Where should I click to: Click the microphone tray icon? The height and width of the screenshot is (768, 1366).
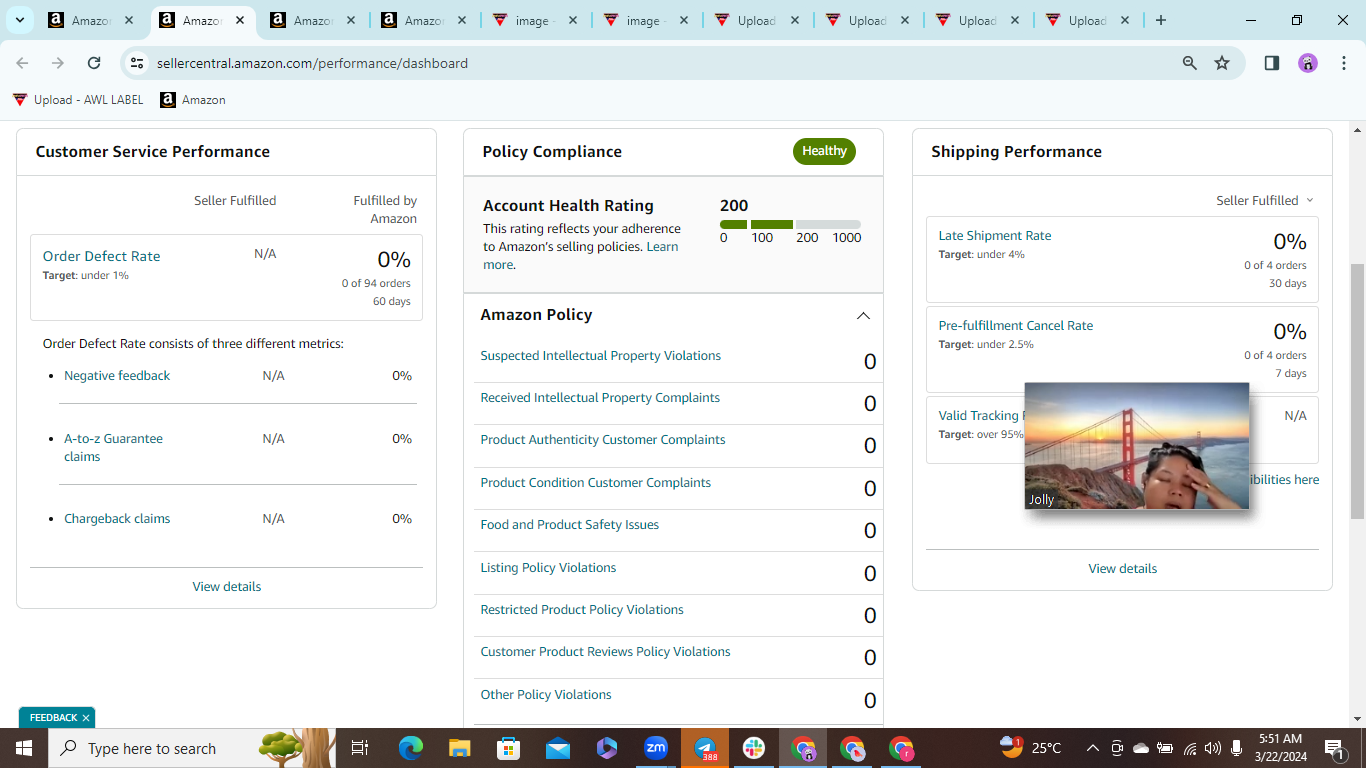(1238, 748)
